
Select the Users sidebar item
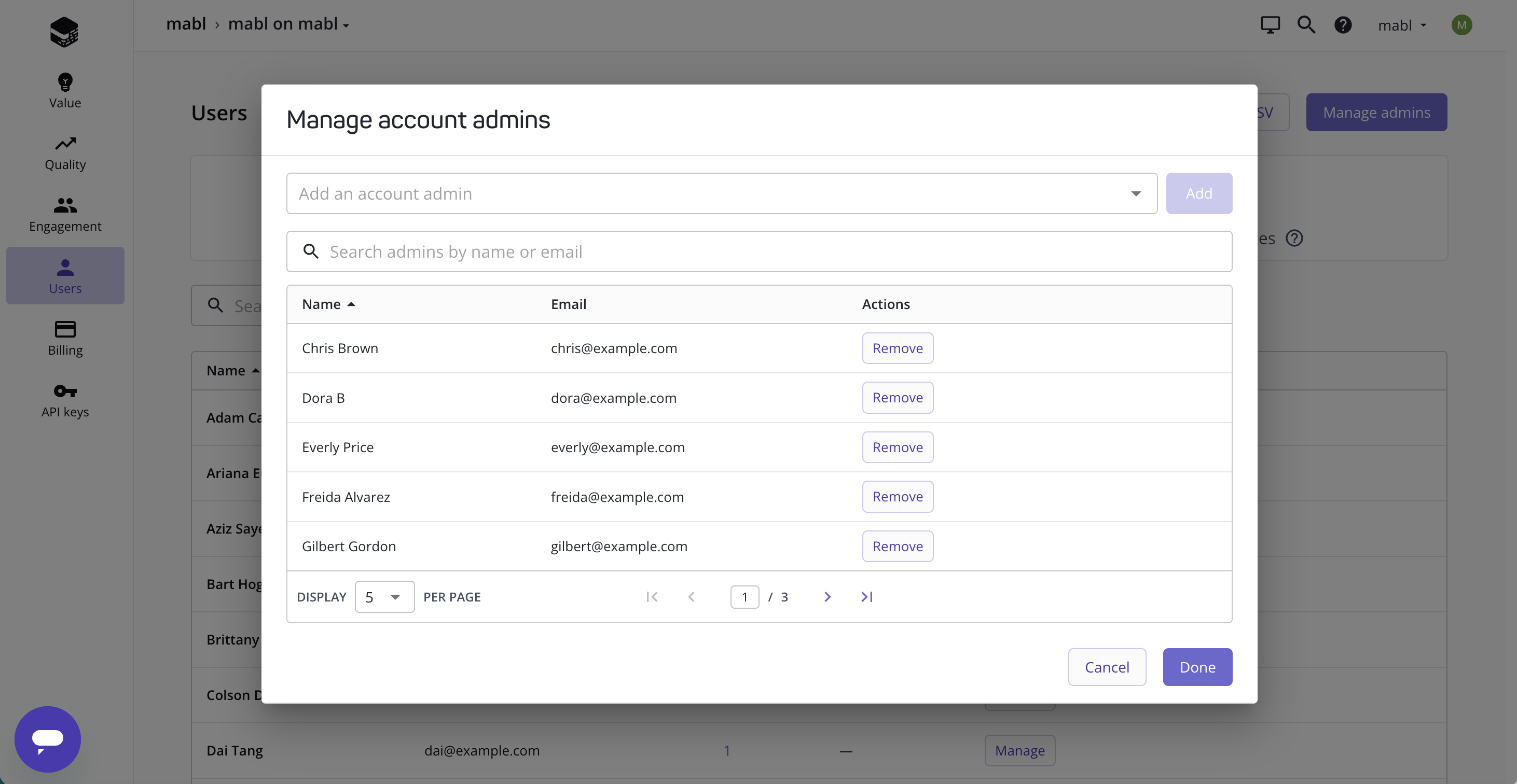tap(65, 276)
